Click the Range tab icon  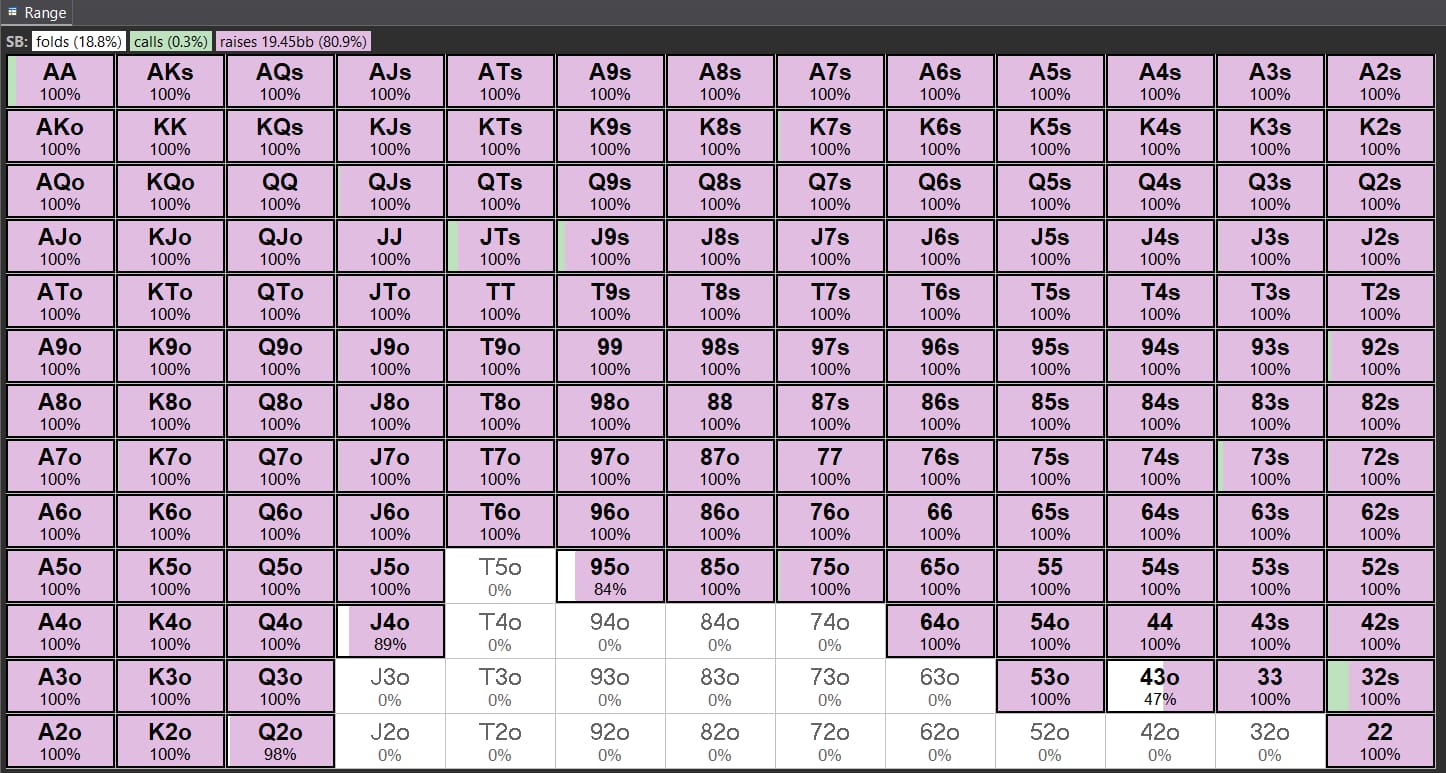[x=12, y=12]
